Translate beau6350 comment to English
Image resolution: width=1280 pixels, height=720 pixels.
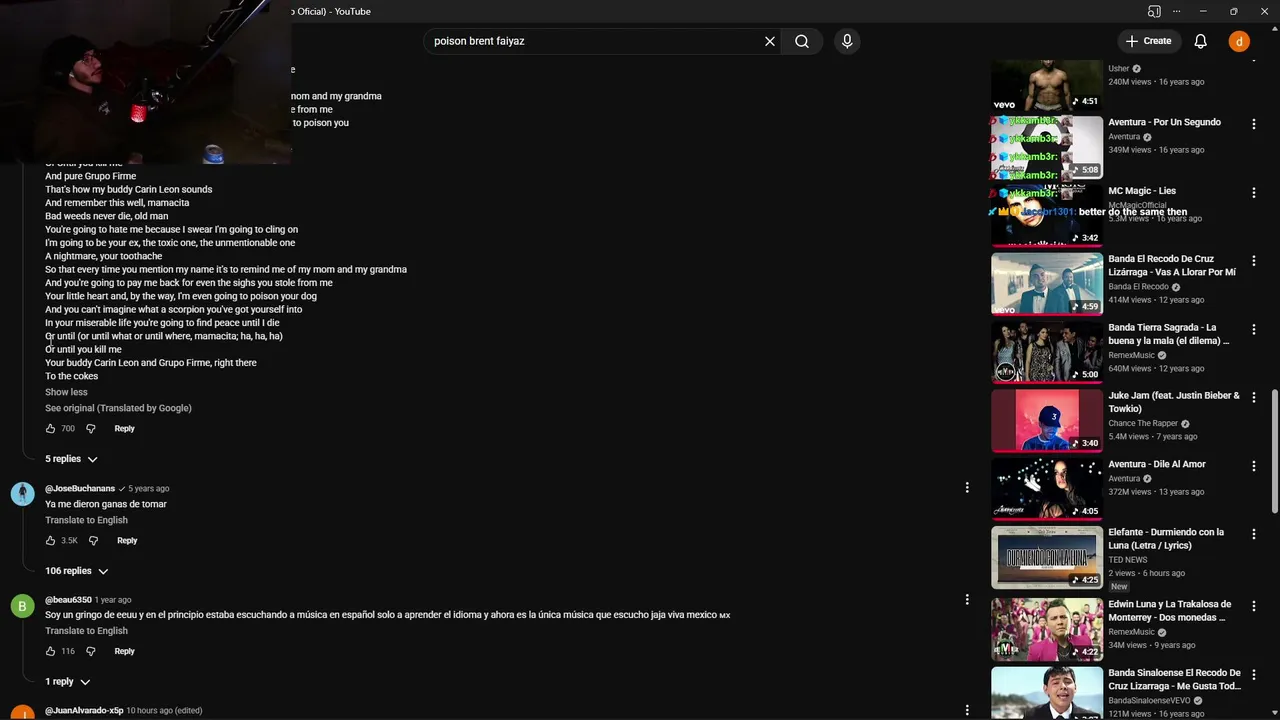pyautogui.click(x=86, y=631)
